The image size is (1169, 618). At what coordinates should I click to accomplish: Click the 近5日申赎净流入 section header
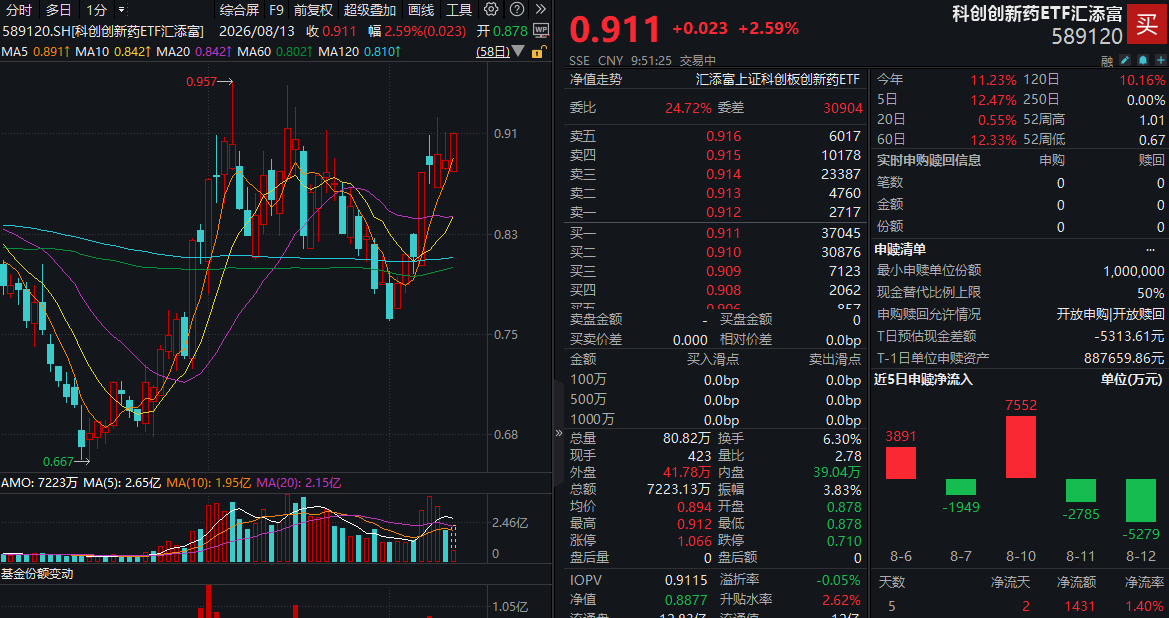click(x=923, y=379)
